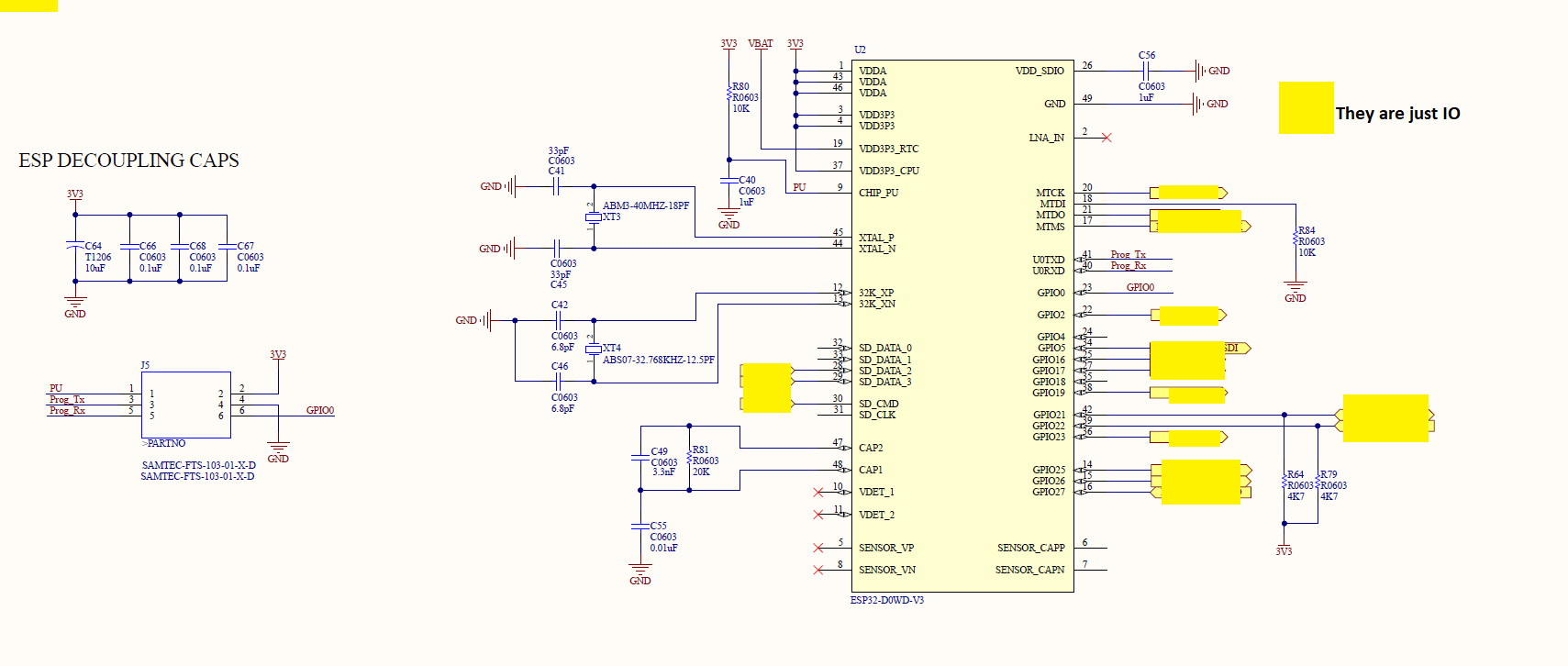
Task: Select the SD_CMD pin name
Action: point(879,404)
